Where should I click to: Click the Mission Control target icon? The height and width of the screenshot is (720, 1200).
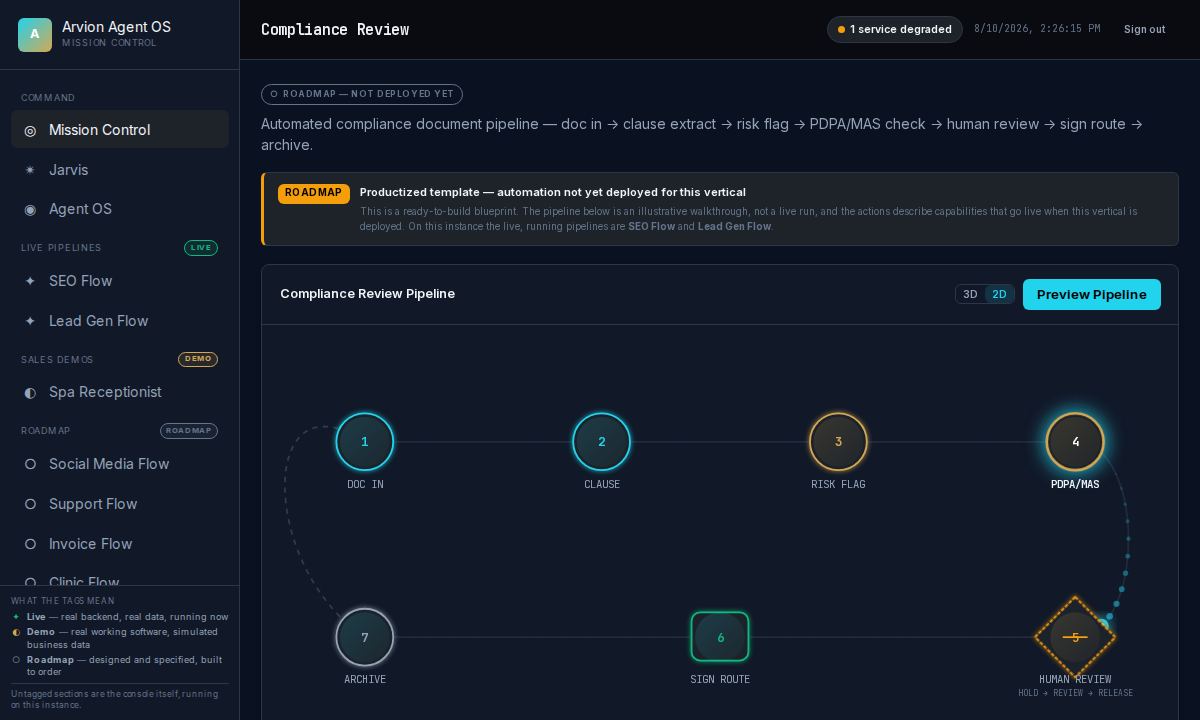(30, 130)
